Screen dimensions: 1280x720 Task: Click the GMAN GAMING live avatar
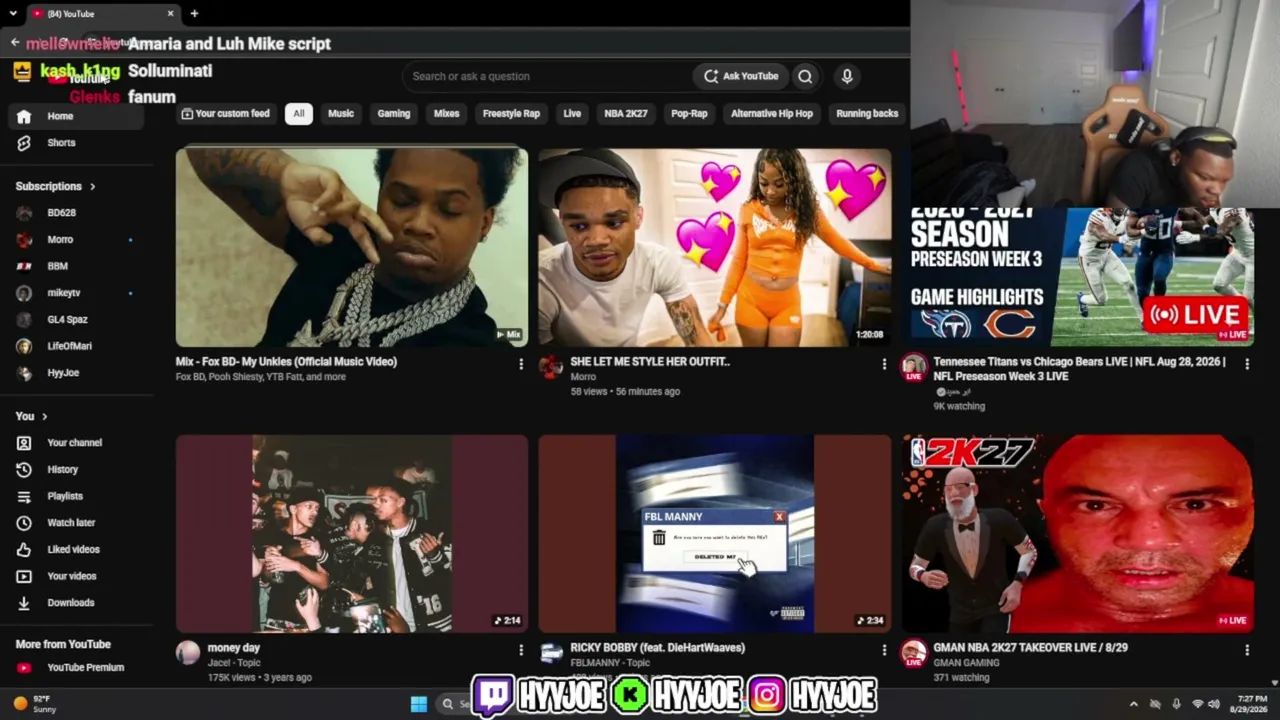click(x=914, y=654)
